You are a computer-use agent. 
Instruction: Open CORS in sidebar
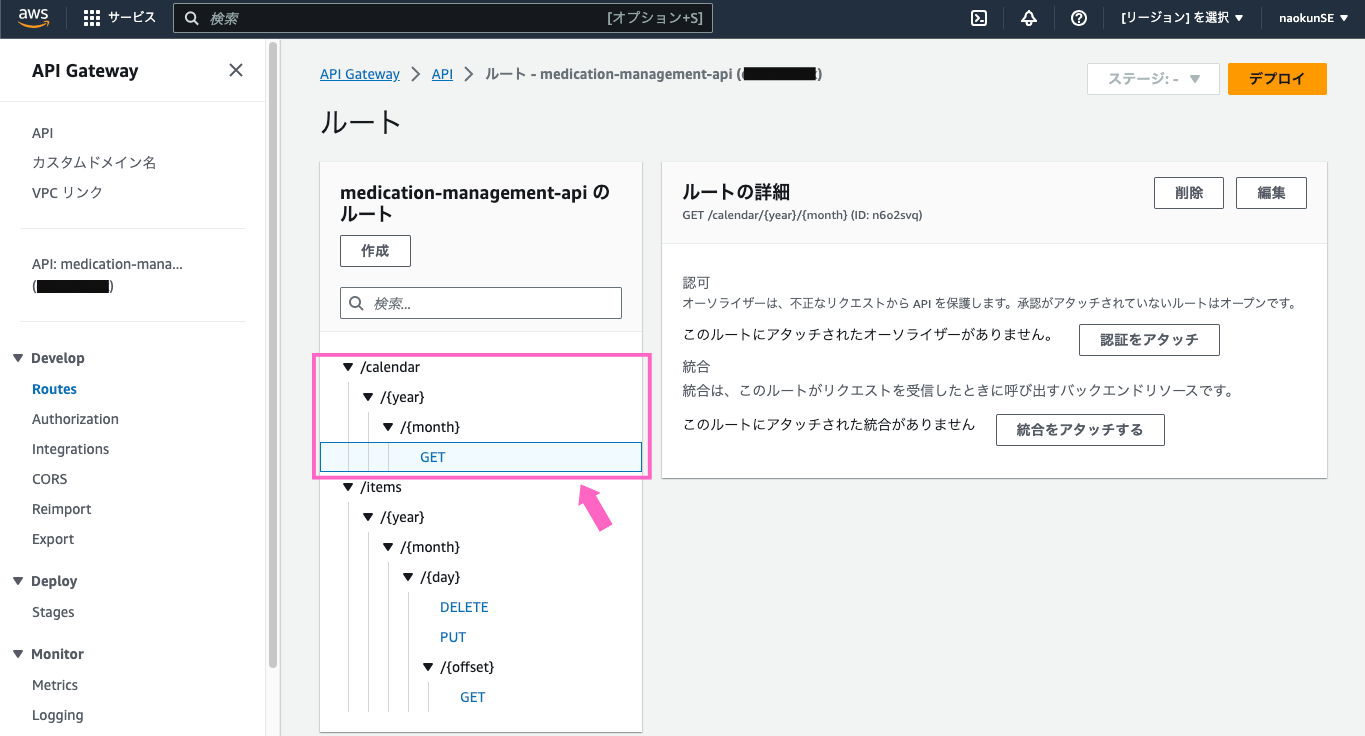coord(50,479)
